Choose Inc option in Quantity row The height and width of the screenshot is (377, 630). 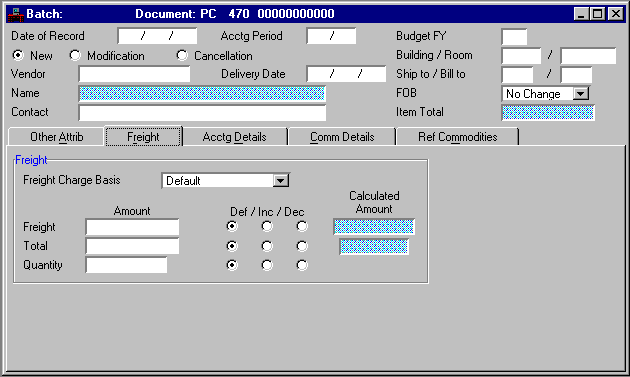point(267,265)
